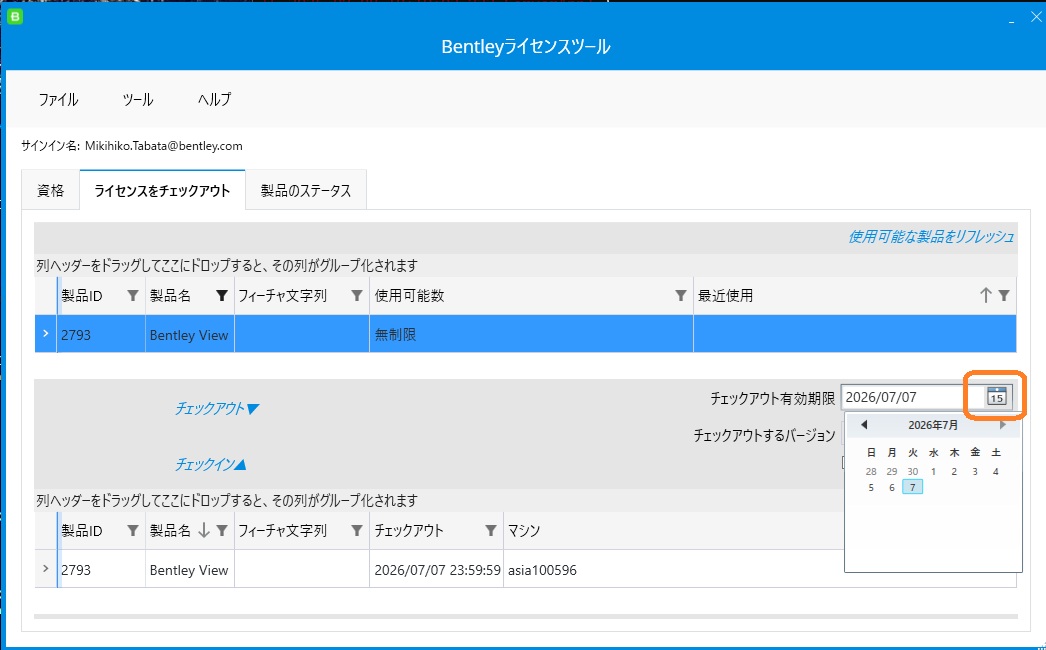Image resolution: width=1046 pixels, height=650 pixels.
Task: Go to previous month in calendar
Action: click(x=864, y=424)
